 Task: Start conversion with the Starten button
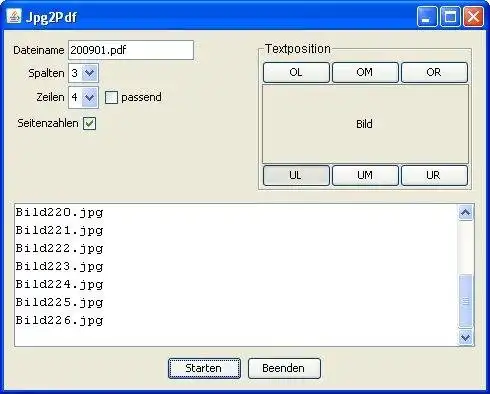(x=204, y=368)
